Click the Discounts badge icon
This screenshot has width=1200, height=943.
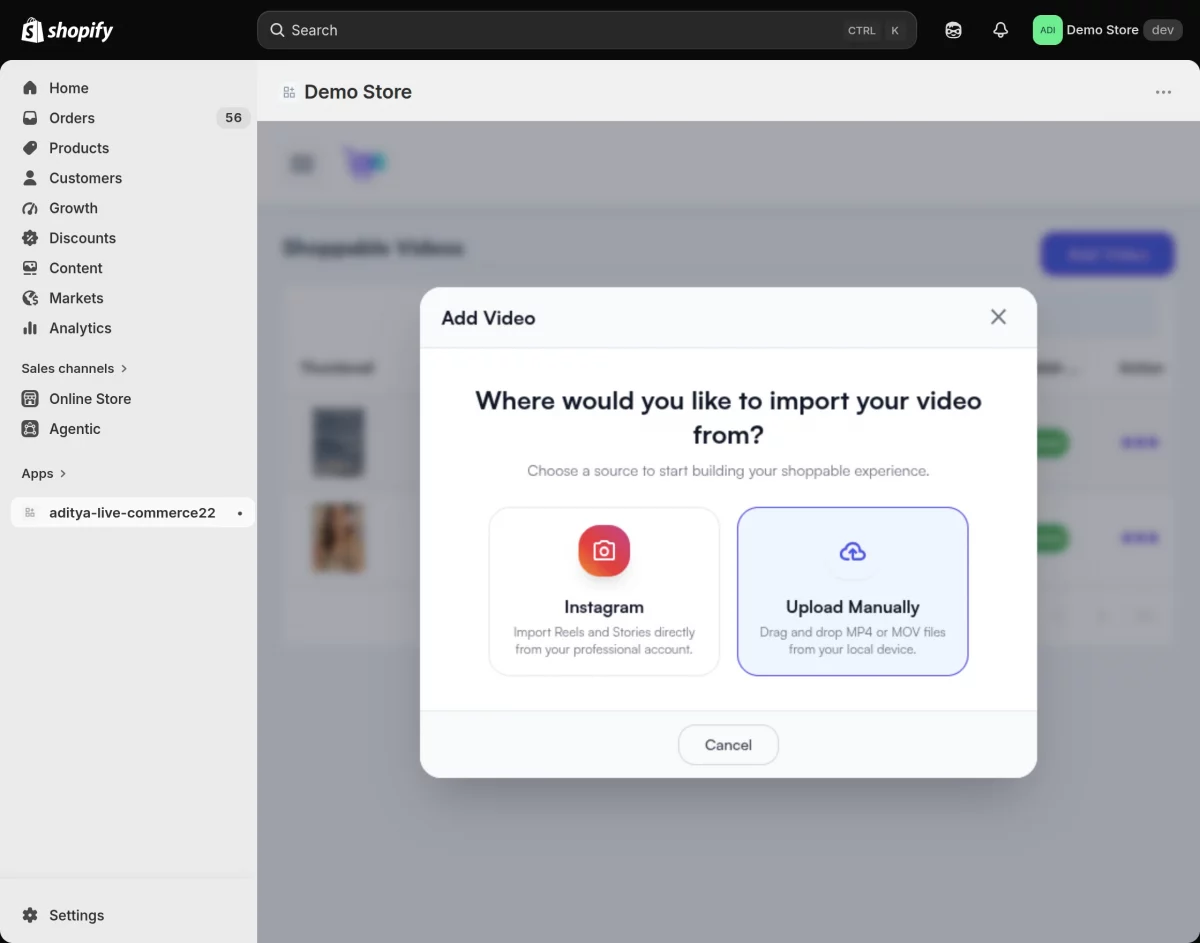tap(30, 238)
